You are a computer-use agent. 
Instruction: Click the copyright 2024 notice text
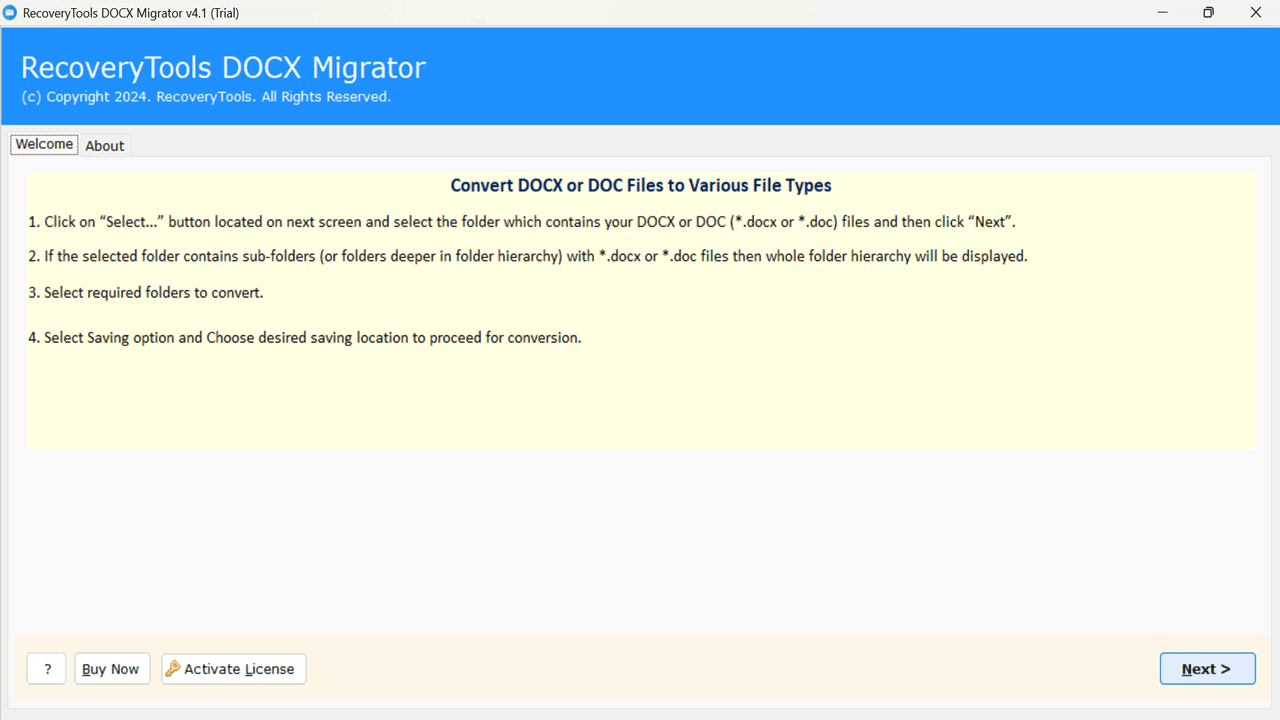coord(206,97)
